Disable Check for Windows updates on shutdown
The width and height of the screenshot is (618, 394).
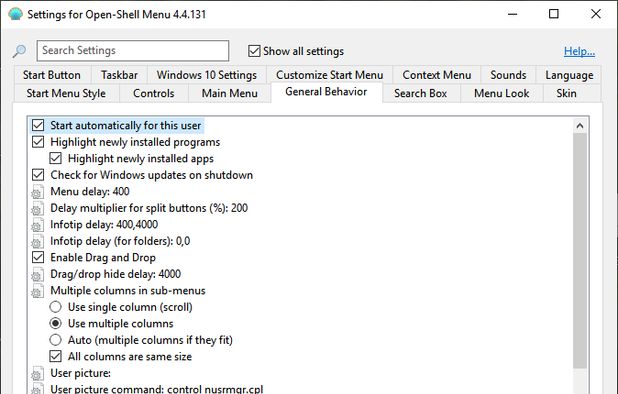click(38, 175)
